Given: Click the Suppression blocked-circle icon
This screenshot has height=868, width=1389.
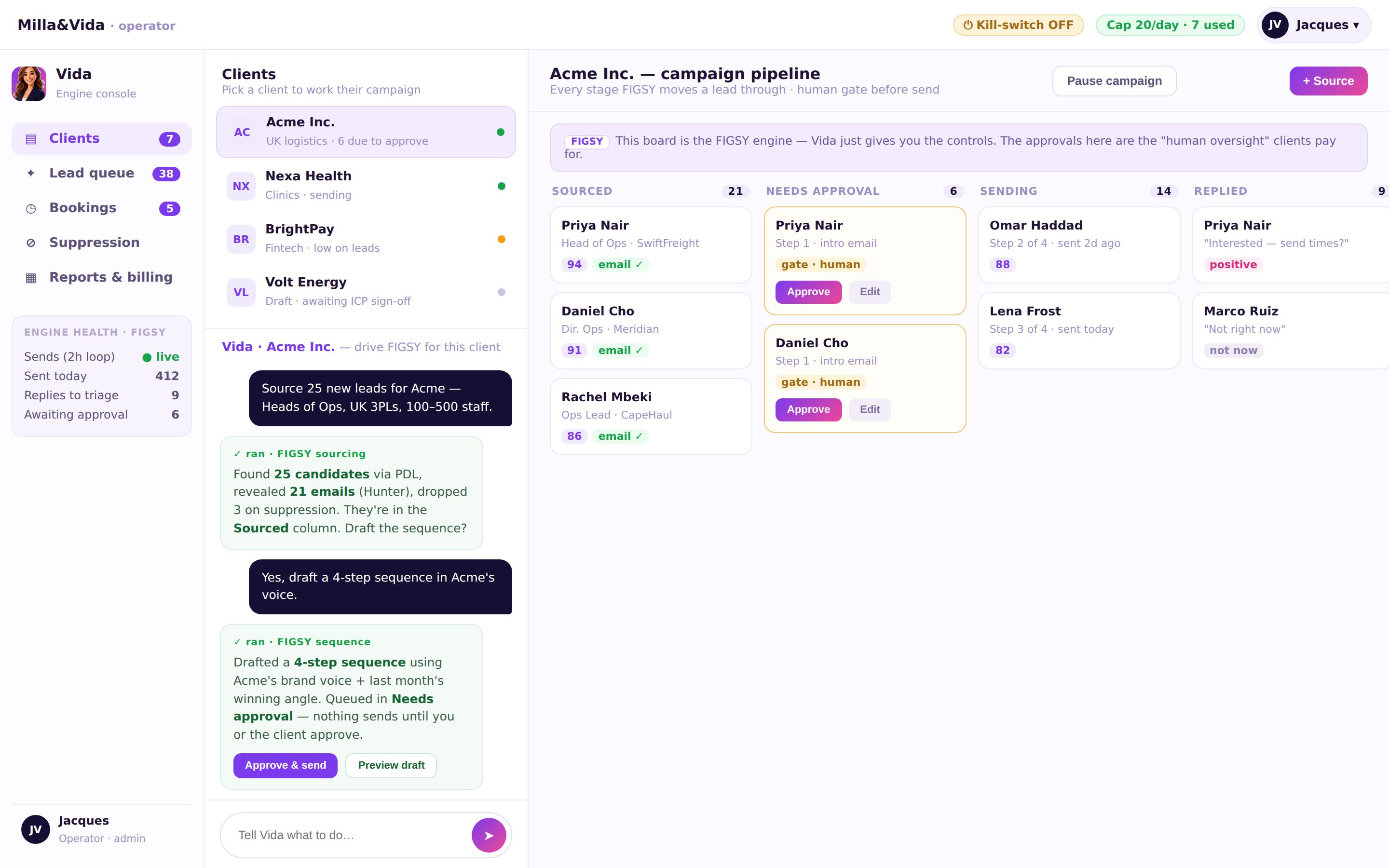Looking at the screenshot, I should click(31, 243).
